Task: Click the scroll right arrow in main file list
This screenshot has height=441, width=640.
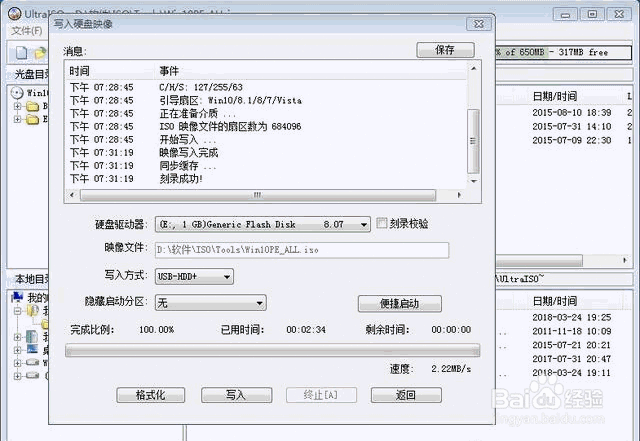Action: tap(624, 260)
